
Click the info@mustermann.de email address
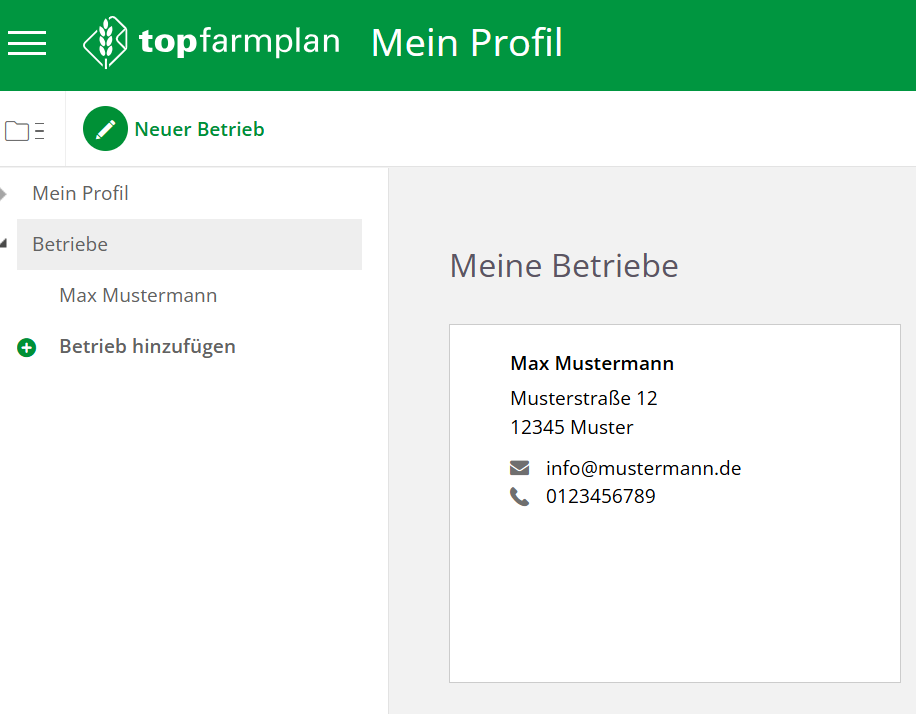643,468
